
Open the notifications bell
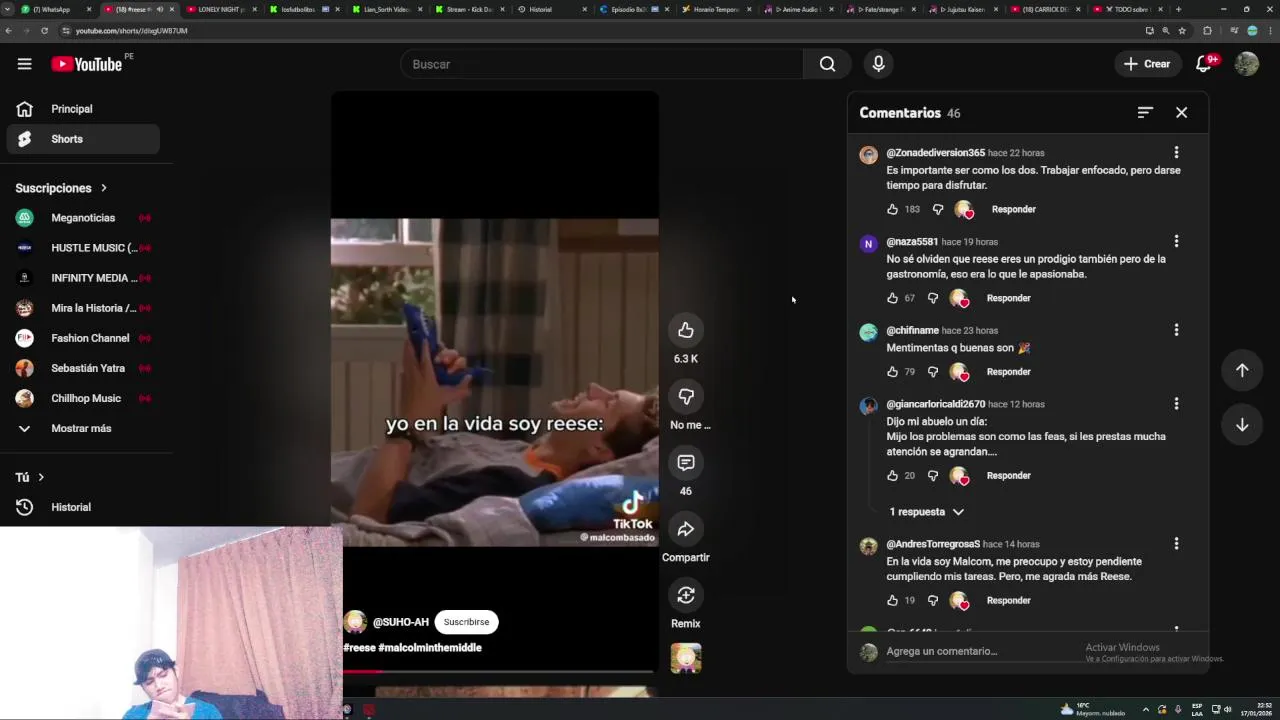1204,64
